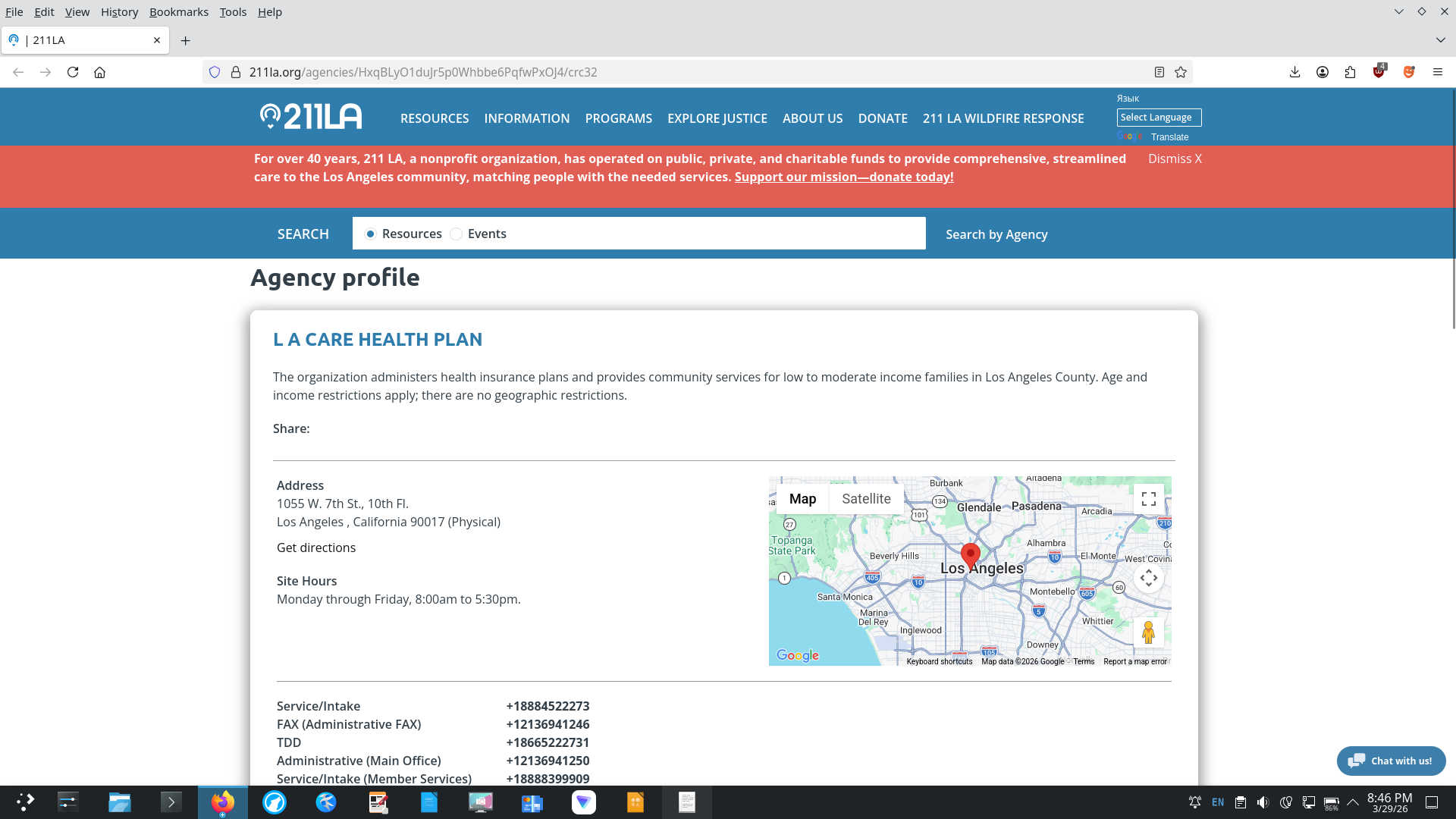Viewport: 1456px width, 819px height.
Task: Expand the list all tabs chevron
Action: point(1440,39)
